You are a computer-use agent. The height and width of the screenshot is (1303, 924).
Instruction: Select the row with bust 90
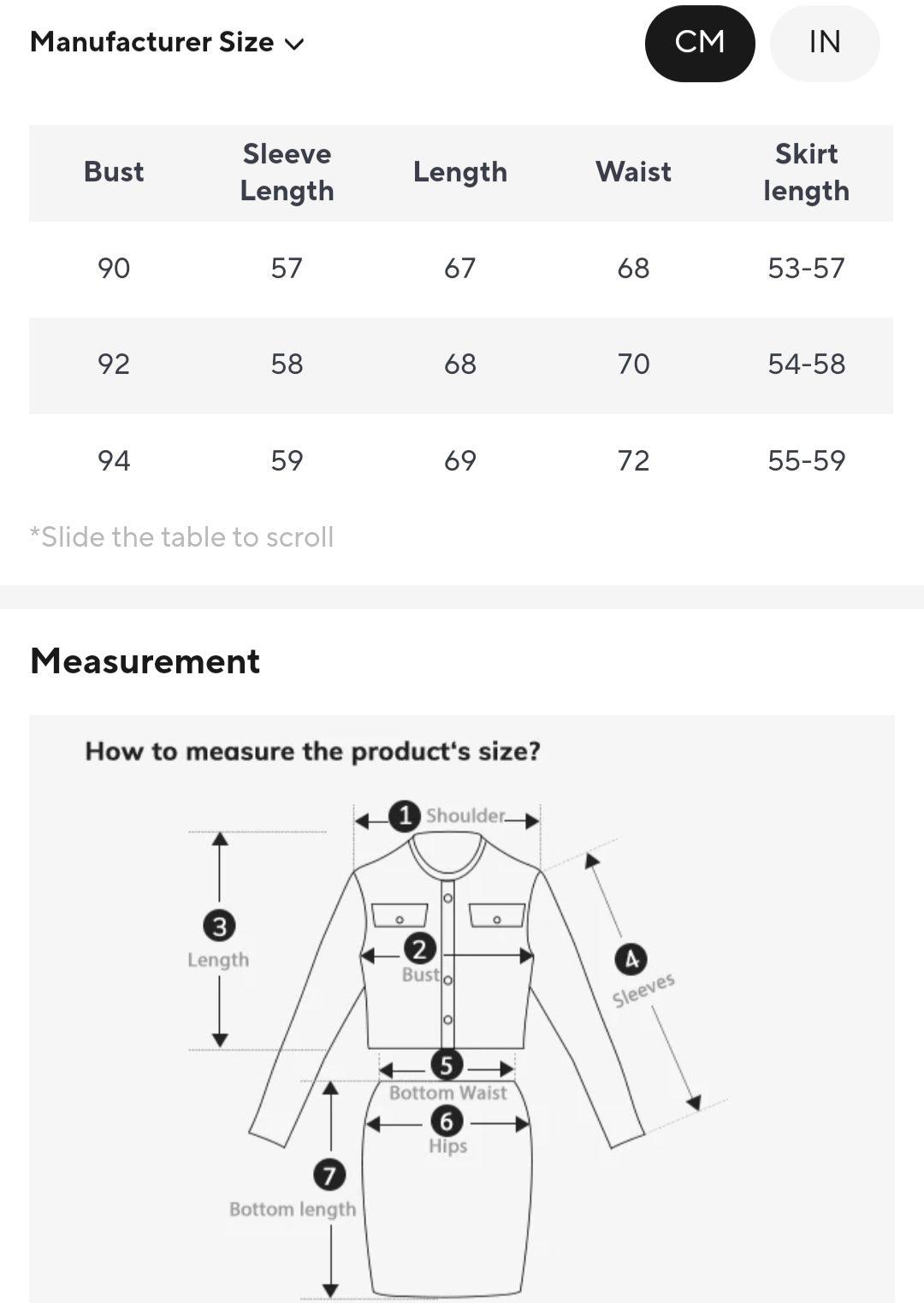tap(461, 269)
